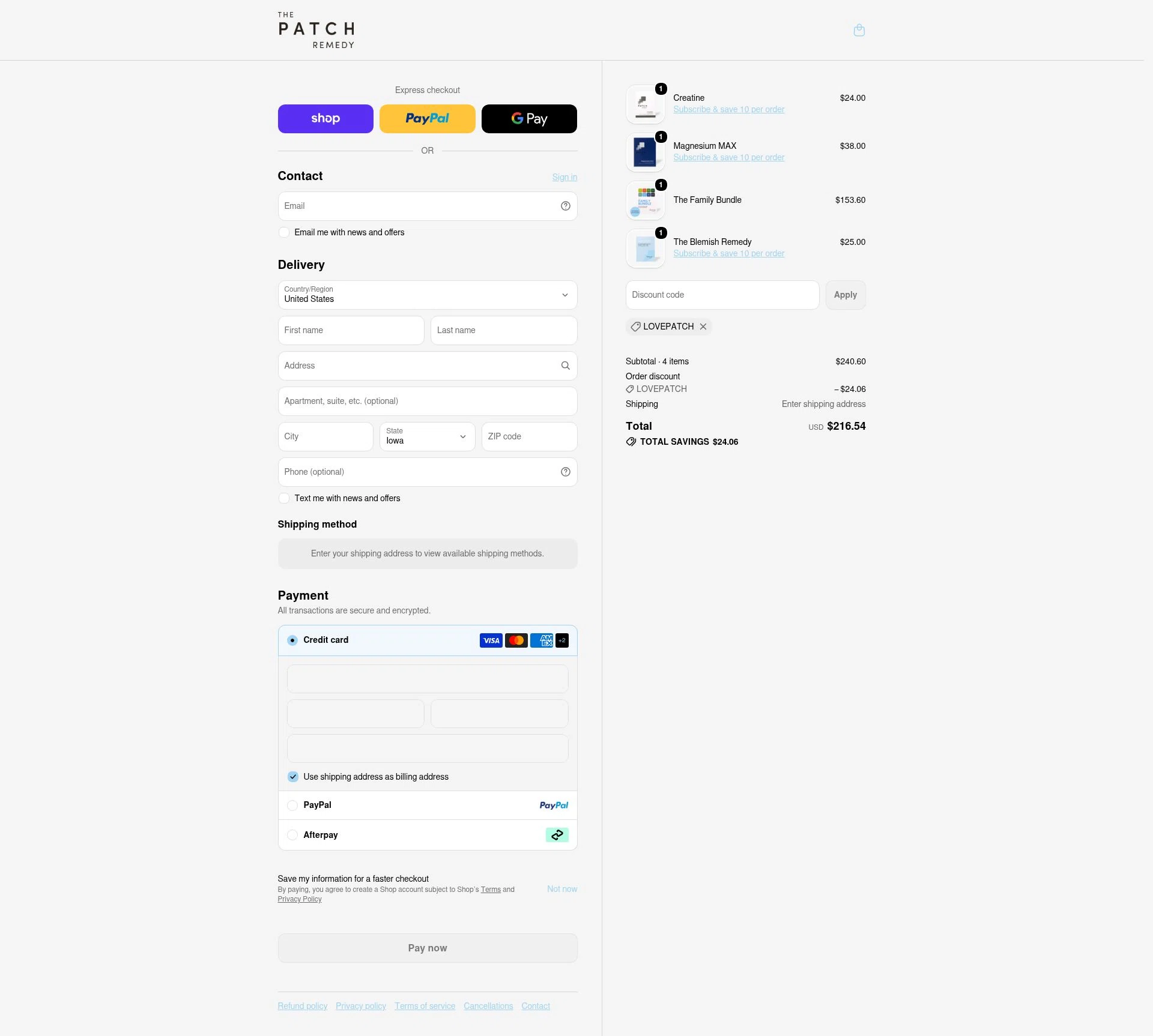This screenshot has width=1153, height=1036.
Task: Open the shopping bag cart icon
Action: pos(859,30)
